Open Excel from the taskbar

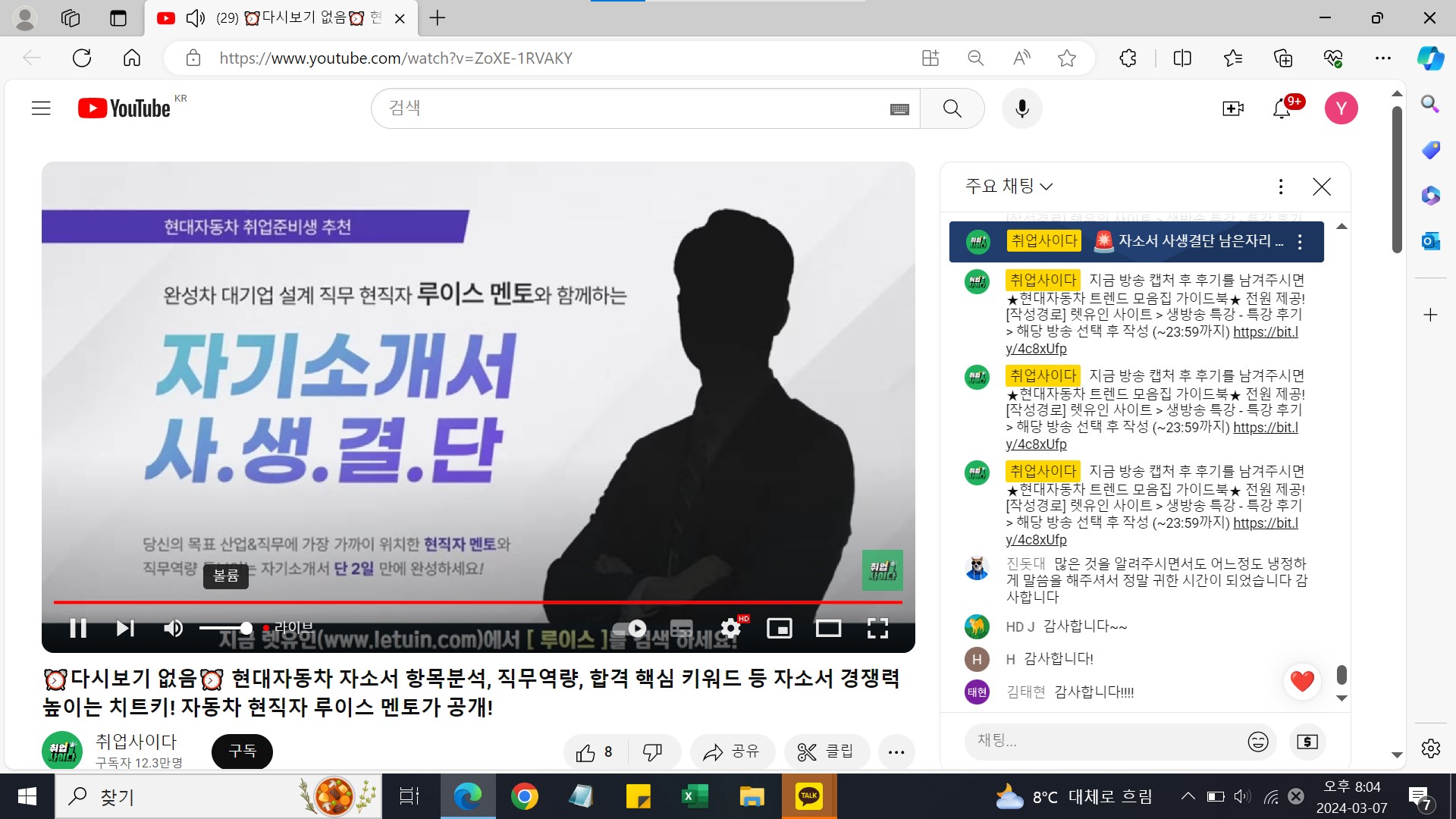[x=695, y=796]
